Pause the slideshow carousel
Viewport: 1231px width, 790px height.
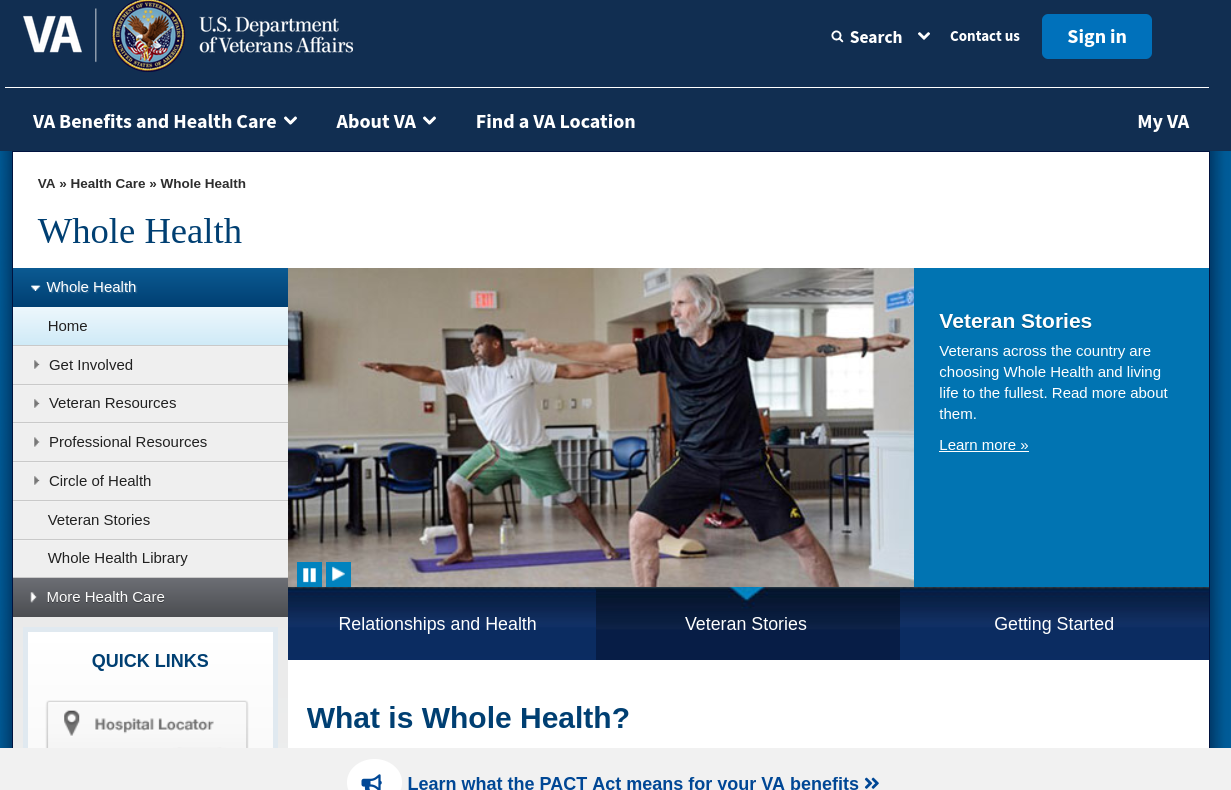pyautogui.click(x=309, y=574)
